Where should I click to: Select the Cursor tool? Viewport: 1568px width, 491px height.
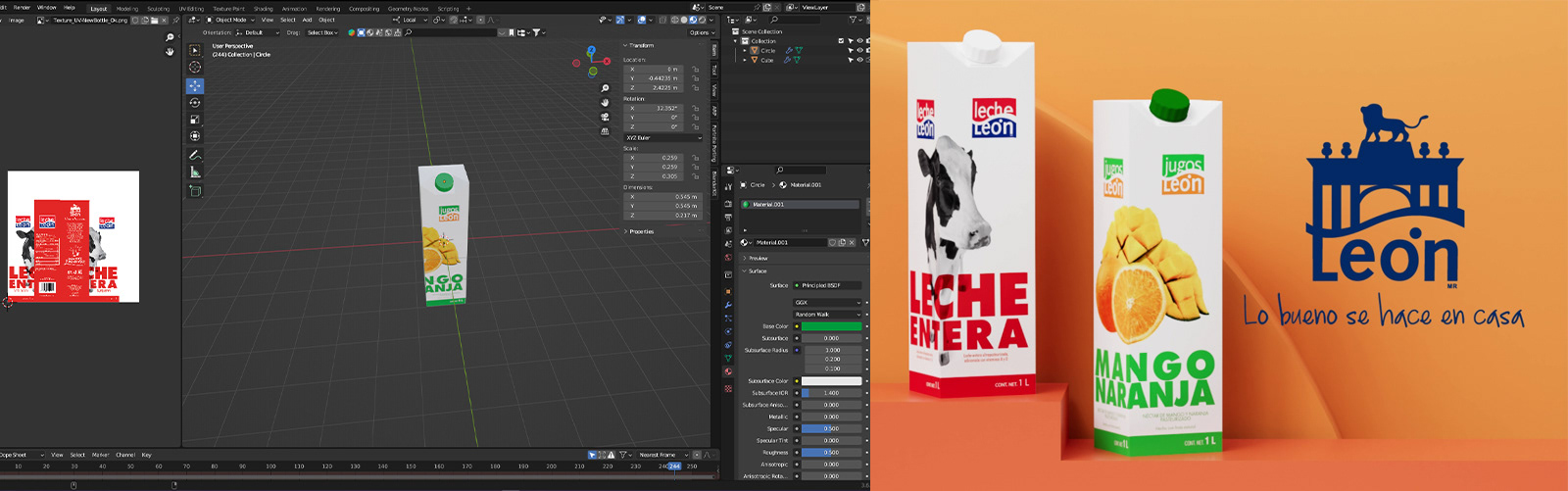pos(194,68)
